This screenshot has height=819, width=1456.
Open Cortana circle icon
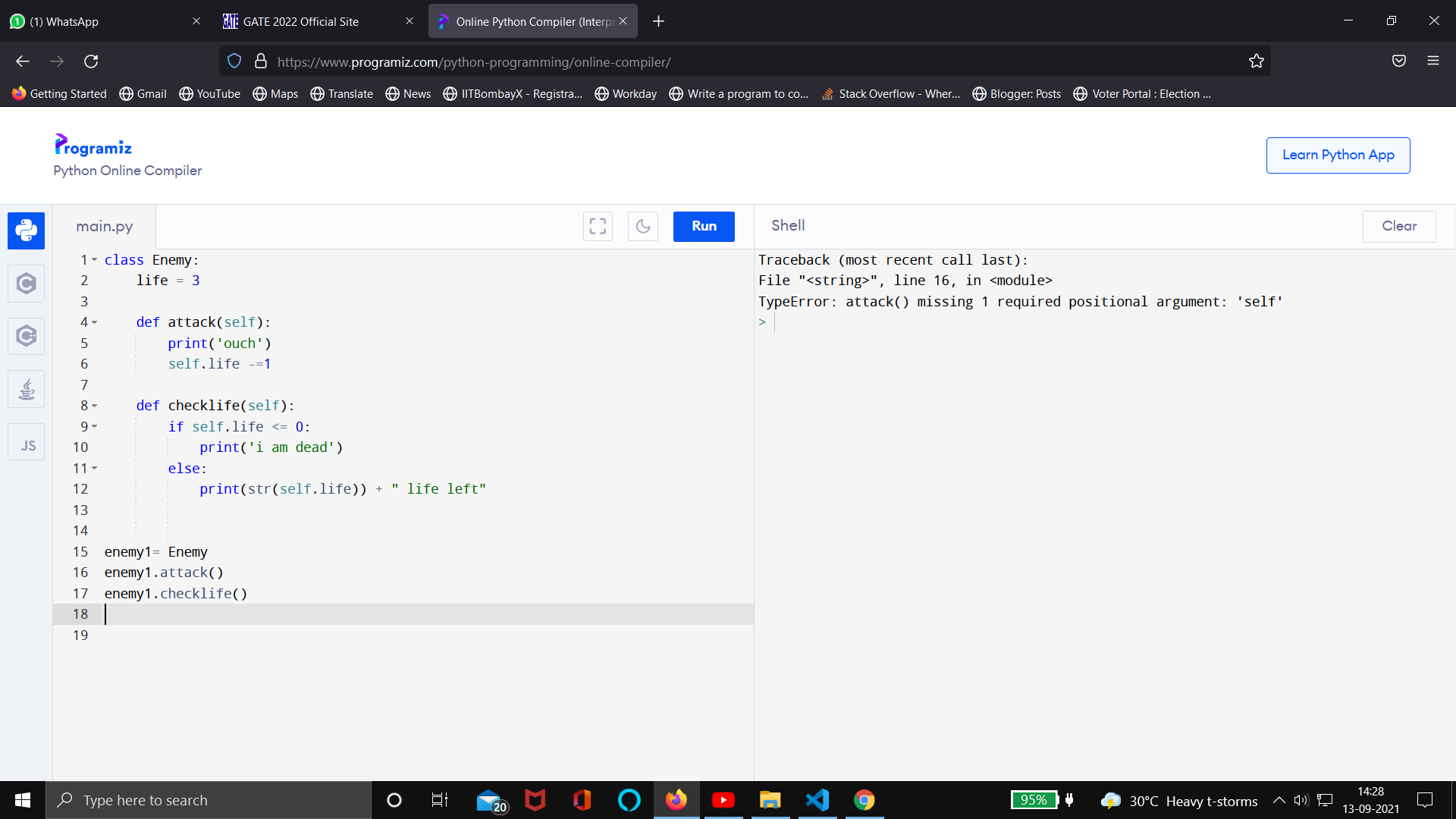coord(394,800)
